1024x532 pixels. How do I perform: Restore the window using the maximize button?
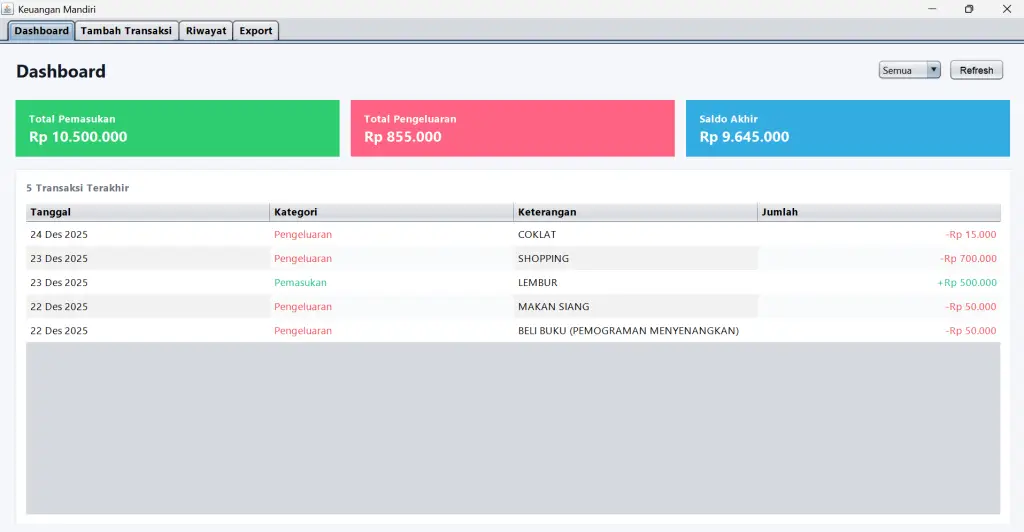(x=968, y=9)
